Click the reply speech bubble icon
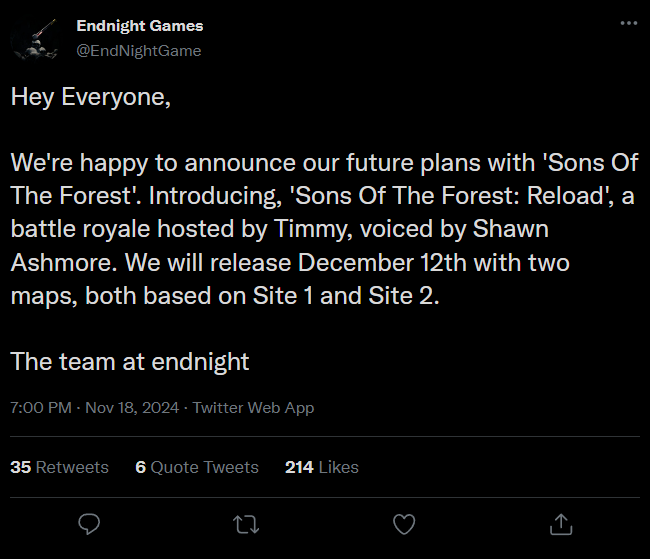The width and height of the screenshot is (650, 559). point(89,523)
